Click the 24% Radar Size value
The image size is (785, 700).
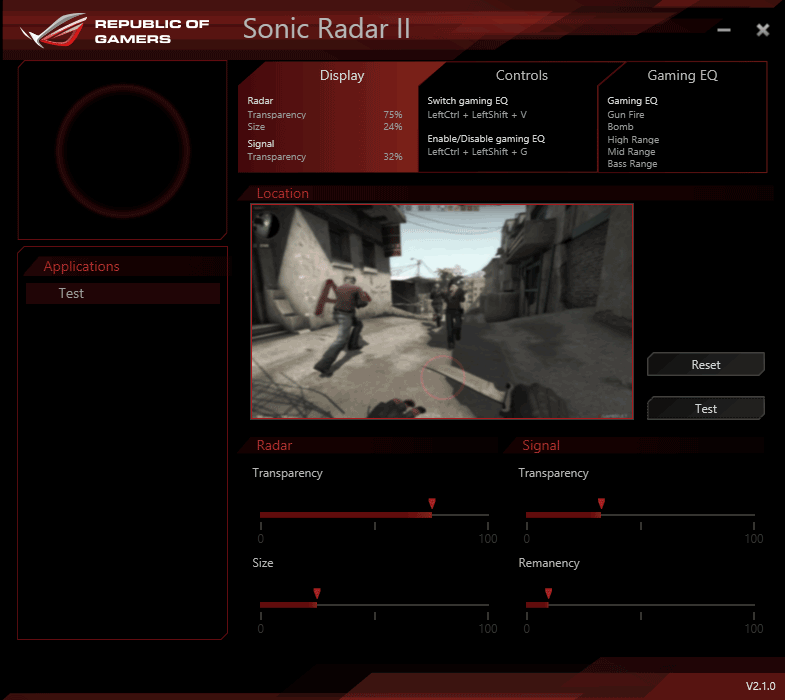click(x=393, y=127)
